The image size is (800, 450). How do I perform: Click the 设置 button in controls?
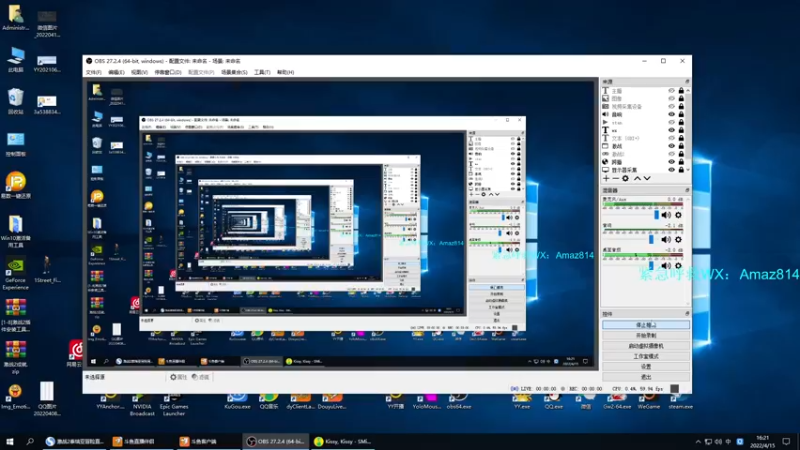[x=646, y=366]
